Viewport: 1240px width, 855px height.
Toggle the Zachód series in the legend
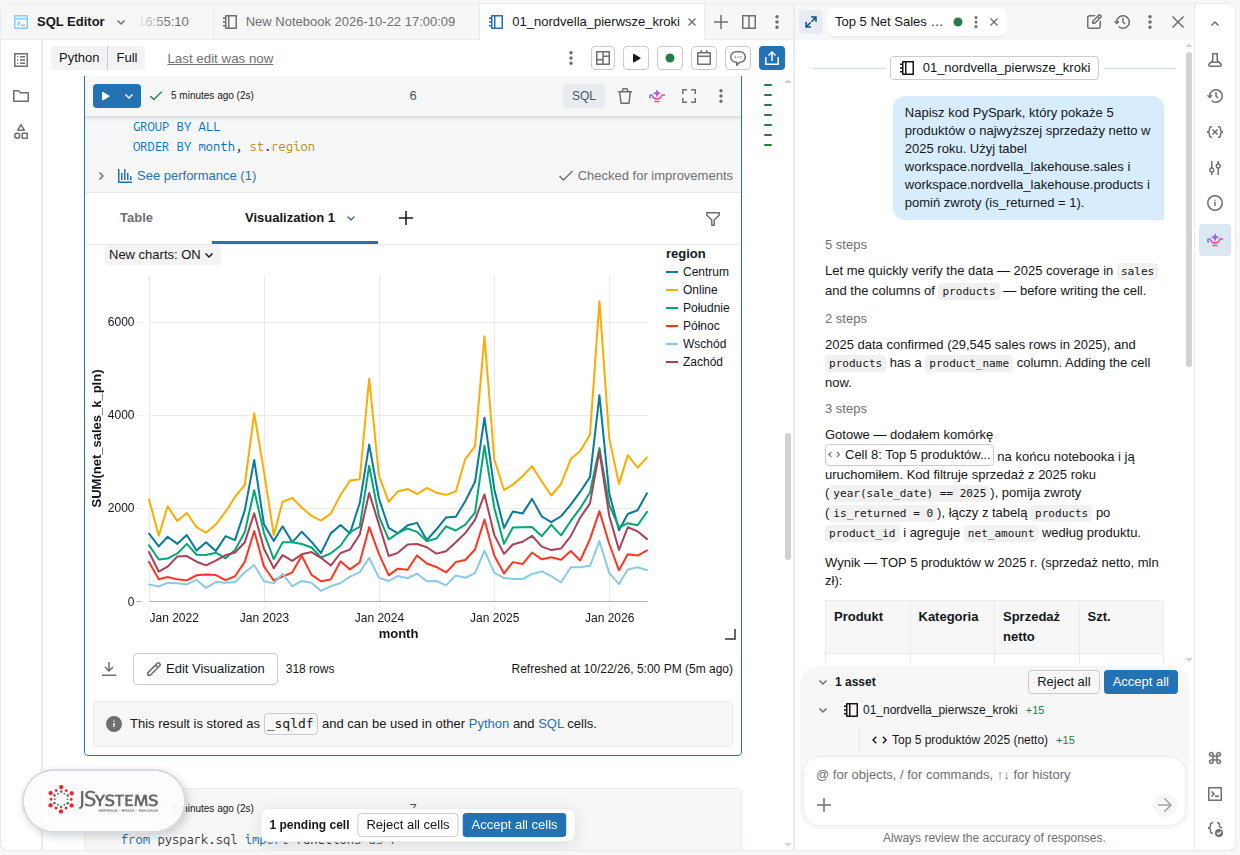coord(694,362)
